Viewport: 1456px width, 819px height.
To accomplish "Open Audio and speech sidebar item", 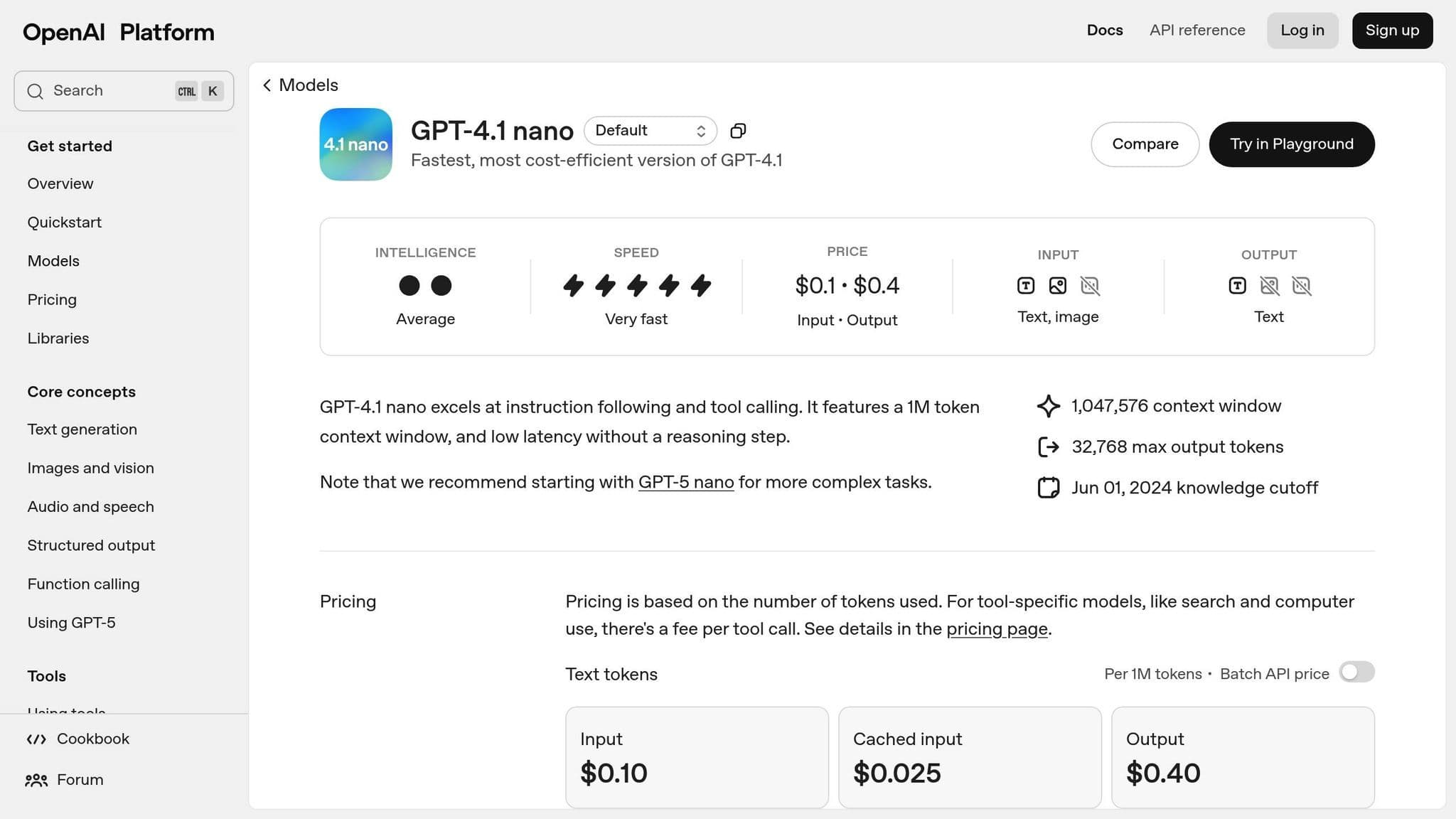I will [x=91, y=507].
